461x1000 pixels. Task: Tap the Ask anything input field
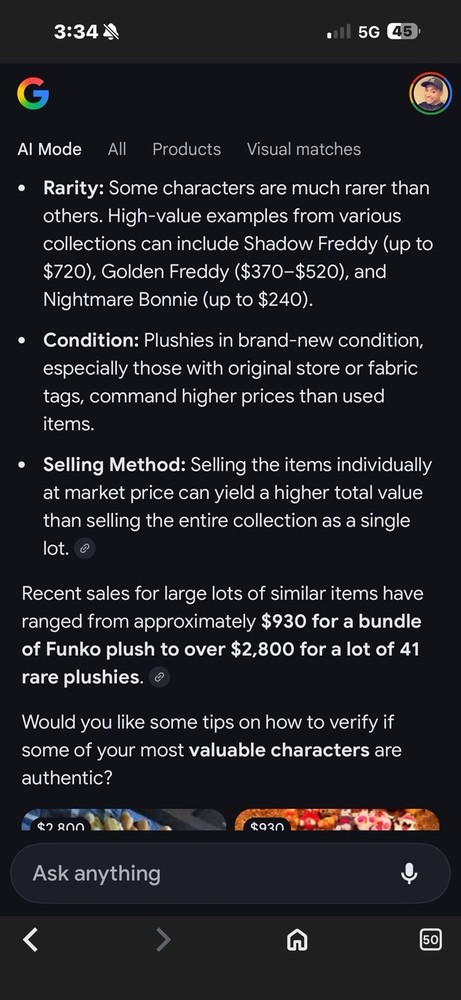(x=230, y=873)
